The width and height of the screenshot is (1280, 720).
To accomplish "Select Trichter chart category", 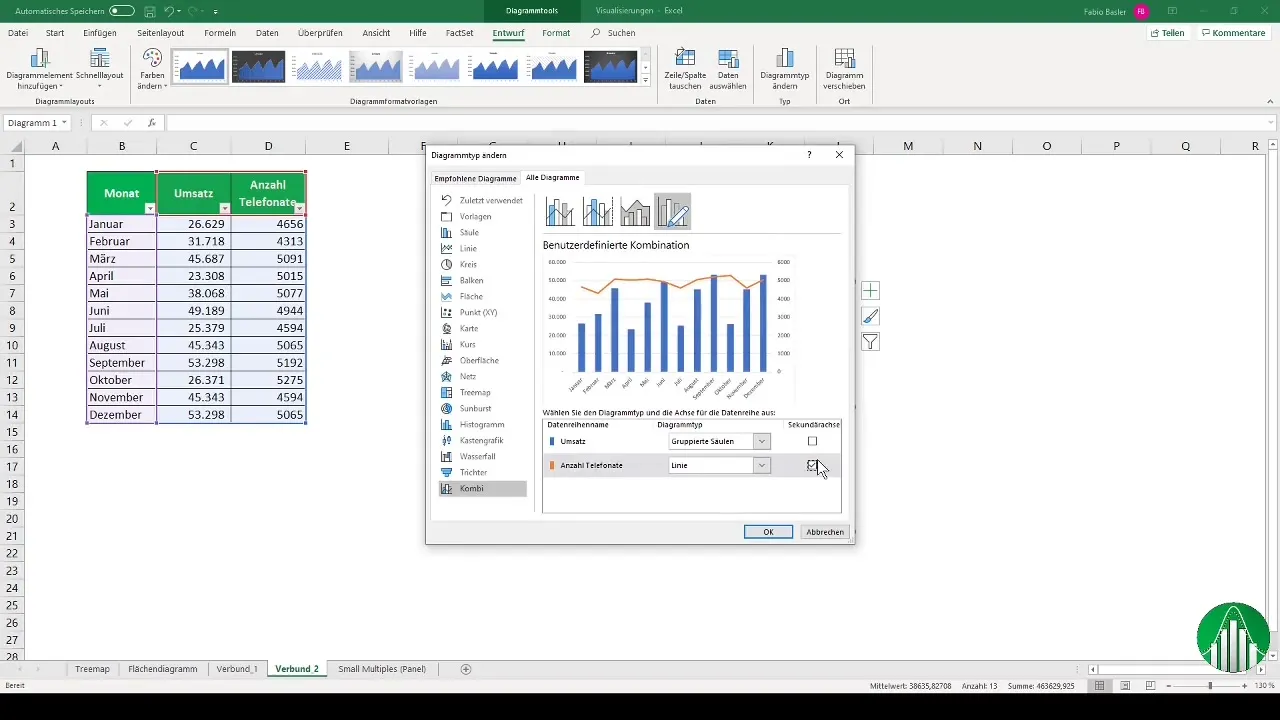I will click(x=483, y=472).
